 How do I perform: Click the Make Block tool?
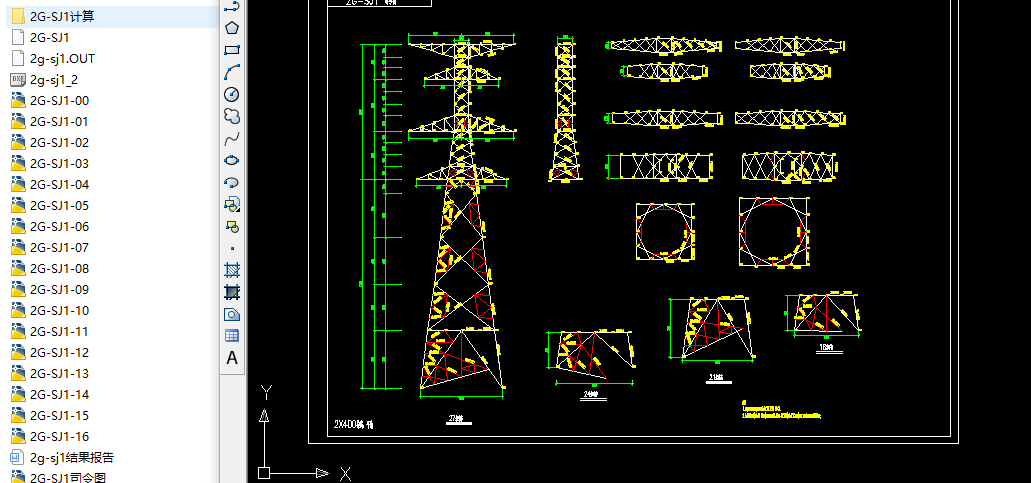[x=231, y=226]
